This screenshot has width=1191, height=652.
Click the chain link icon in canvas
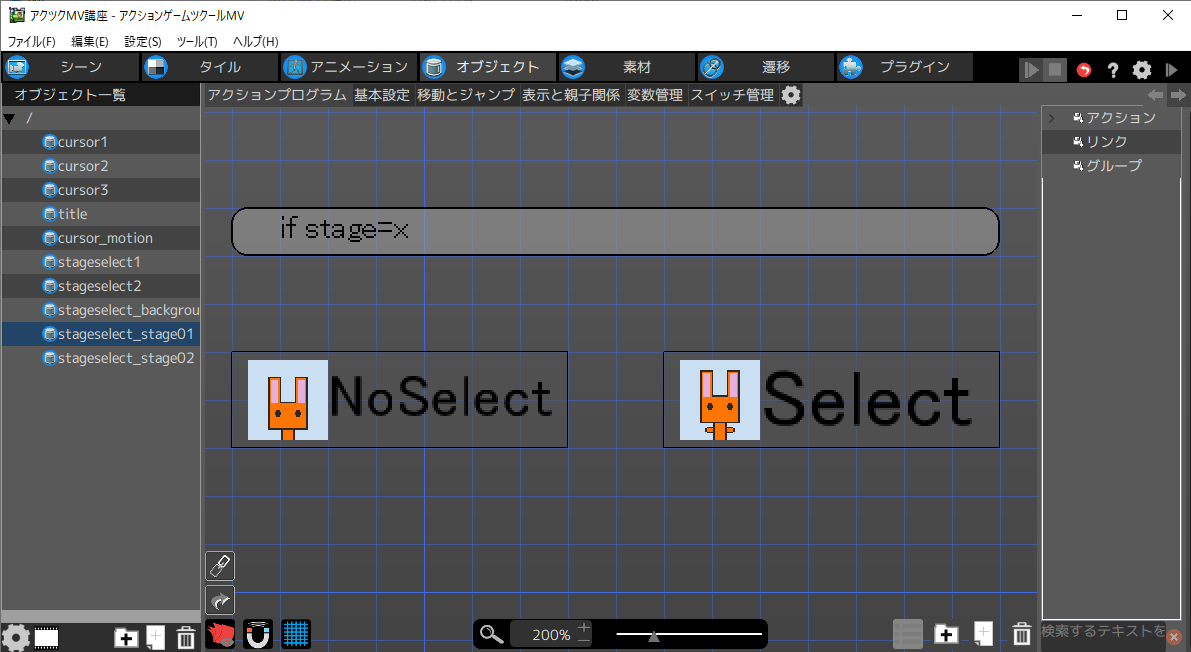(x=220, y=566)
